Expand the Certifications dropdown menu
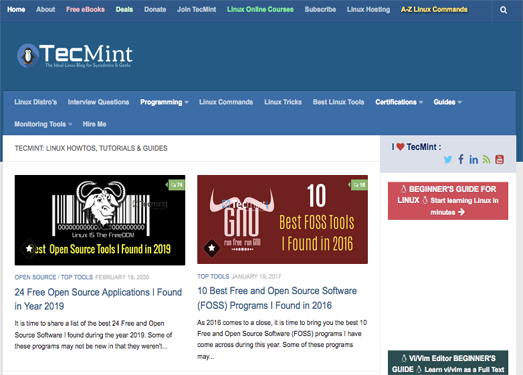The width and height of the screenshot is (523, 375). click(399, 102)
